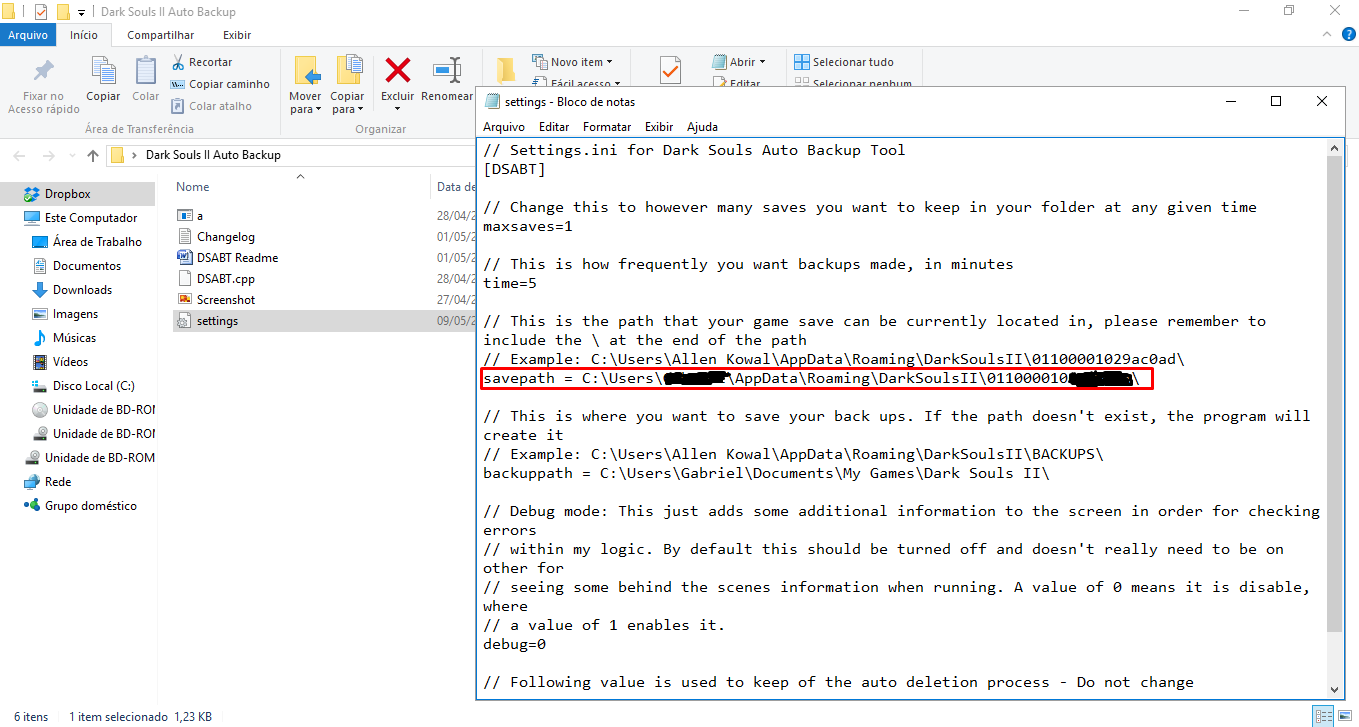
Task: Click the maxsaves=1 line in Notepad
Action: pyautogui.click(x=528, y=227)
